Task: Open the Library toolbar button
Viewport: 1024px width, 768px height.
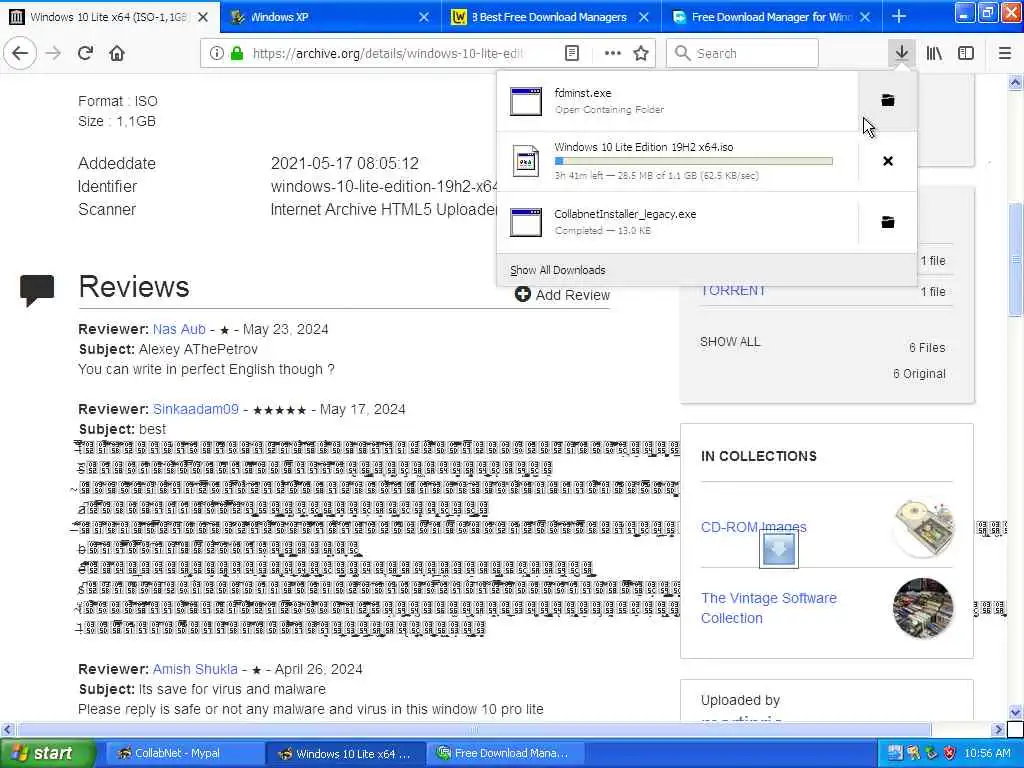Action: coord(934,54)
